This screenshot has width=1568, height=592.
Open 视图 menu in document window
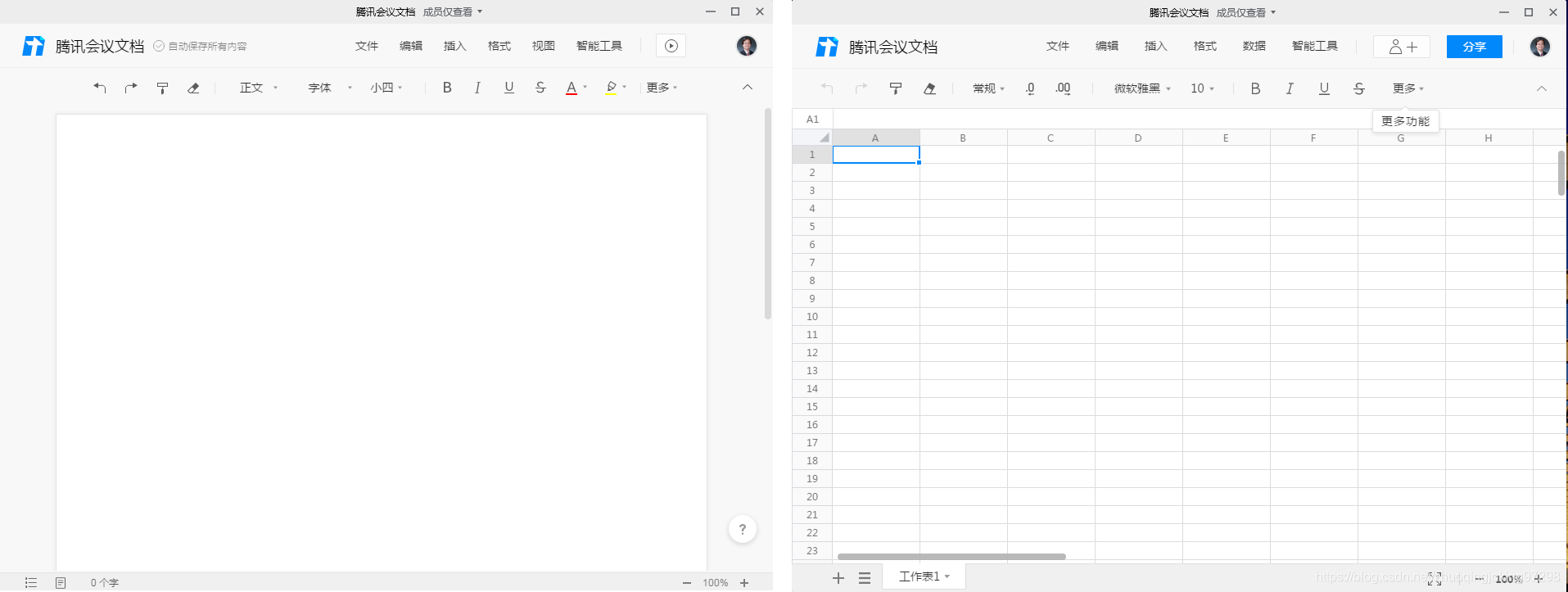coord(544,46)
